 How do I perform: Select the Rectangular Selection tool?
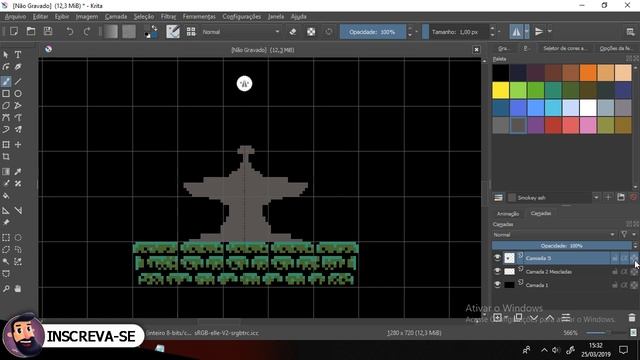tap(6, 238)
